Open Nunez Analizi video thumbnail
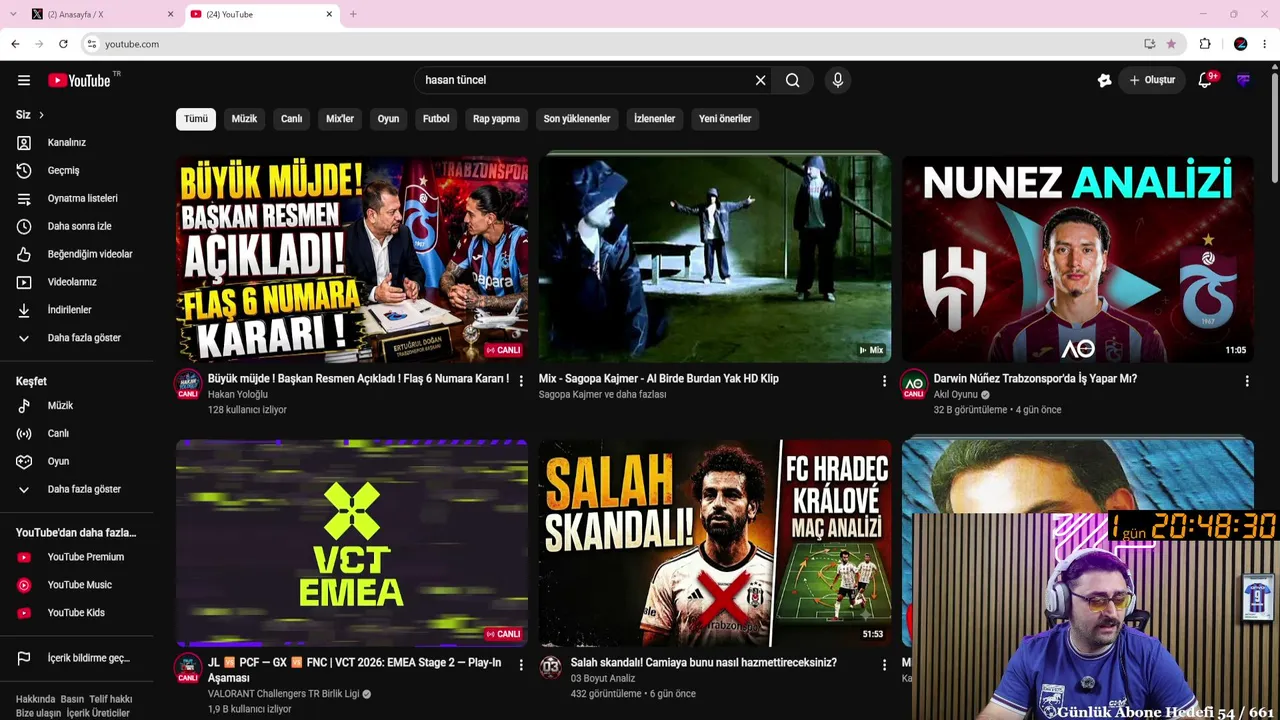1280x720 pixels. [1078, 259]
